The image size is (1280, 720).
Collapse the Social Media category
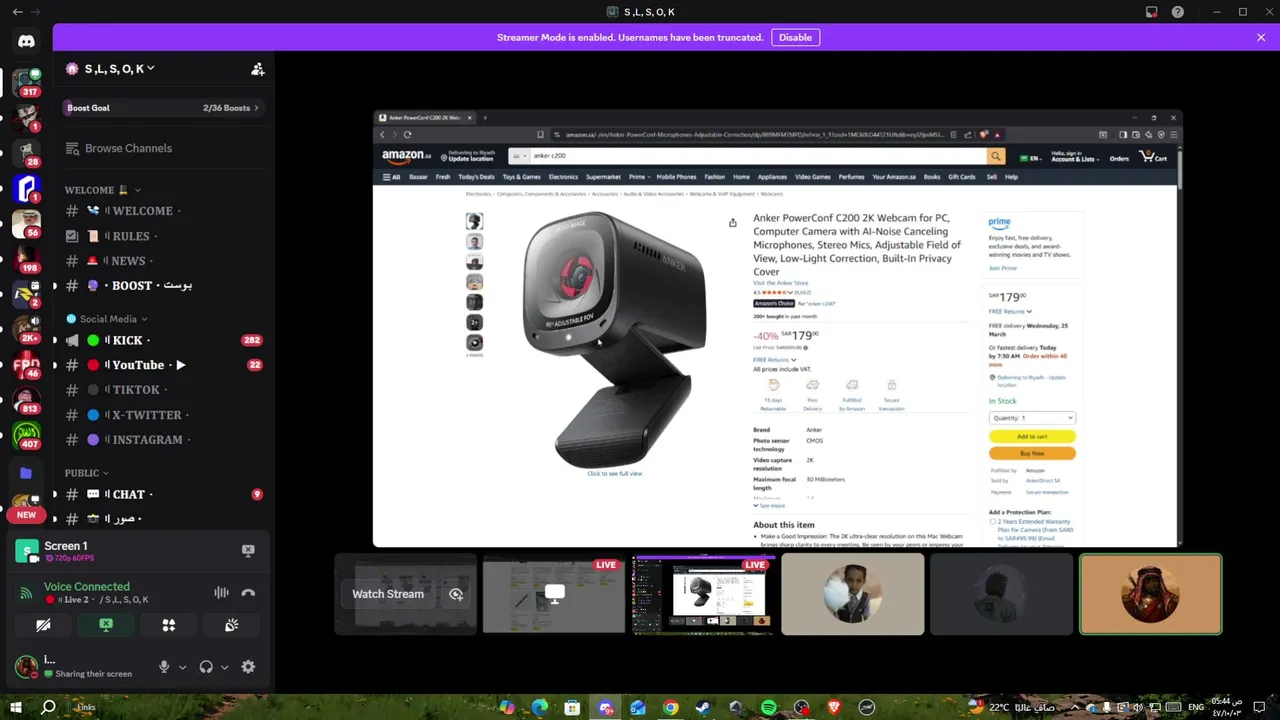click(107, 319)
